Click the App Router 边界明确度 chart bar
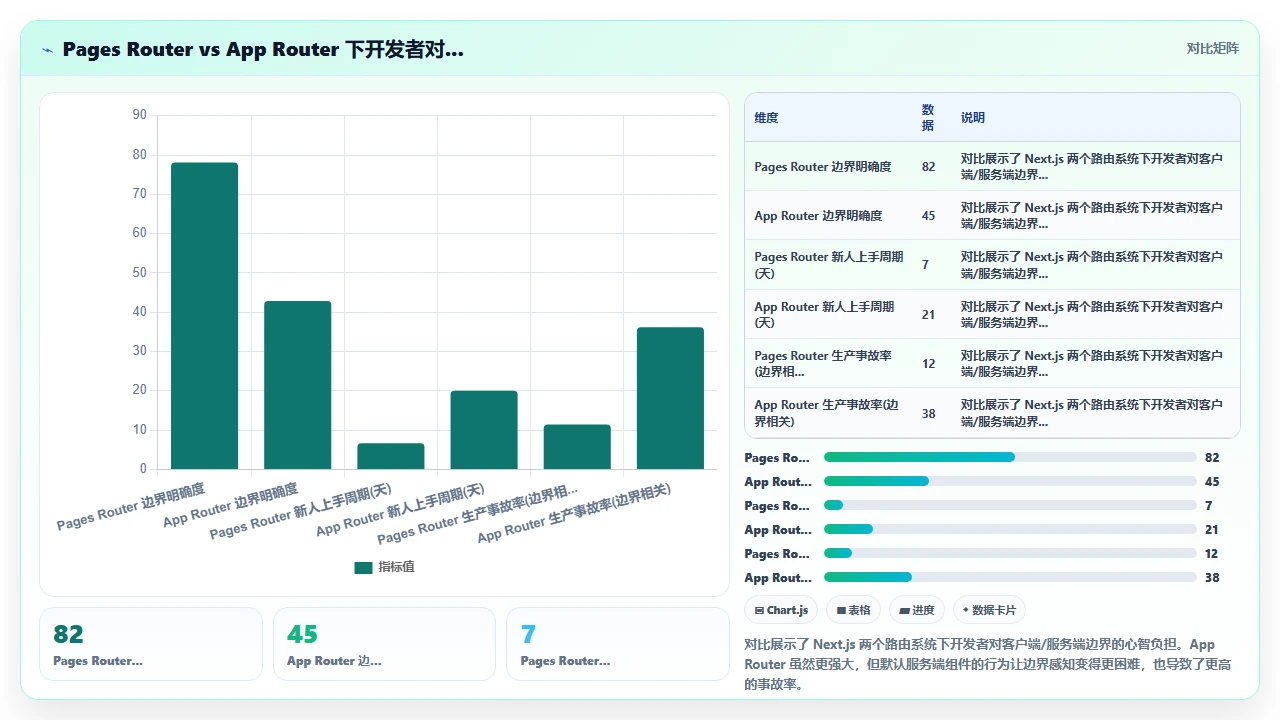The height and width of the screenshot is (720, 1280). 297,385
